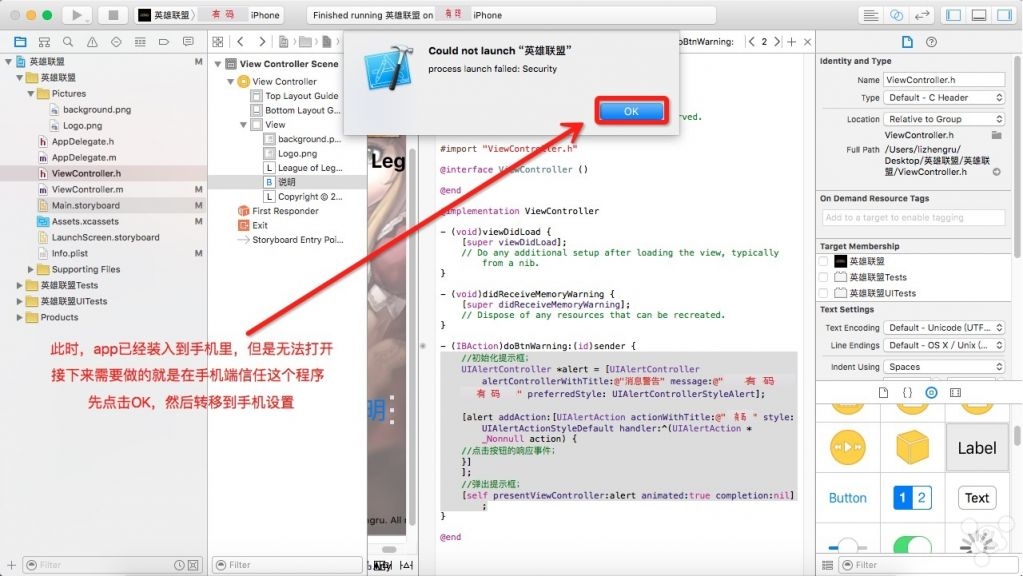Expand the Products folder in navigator
Image resolution: width=1023 pixels, height=576 pixels.
[x=21, y=317]
